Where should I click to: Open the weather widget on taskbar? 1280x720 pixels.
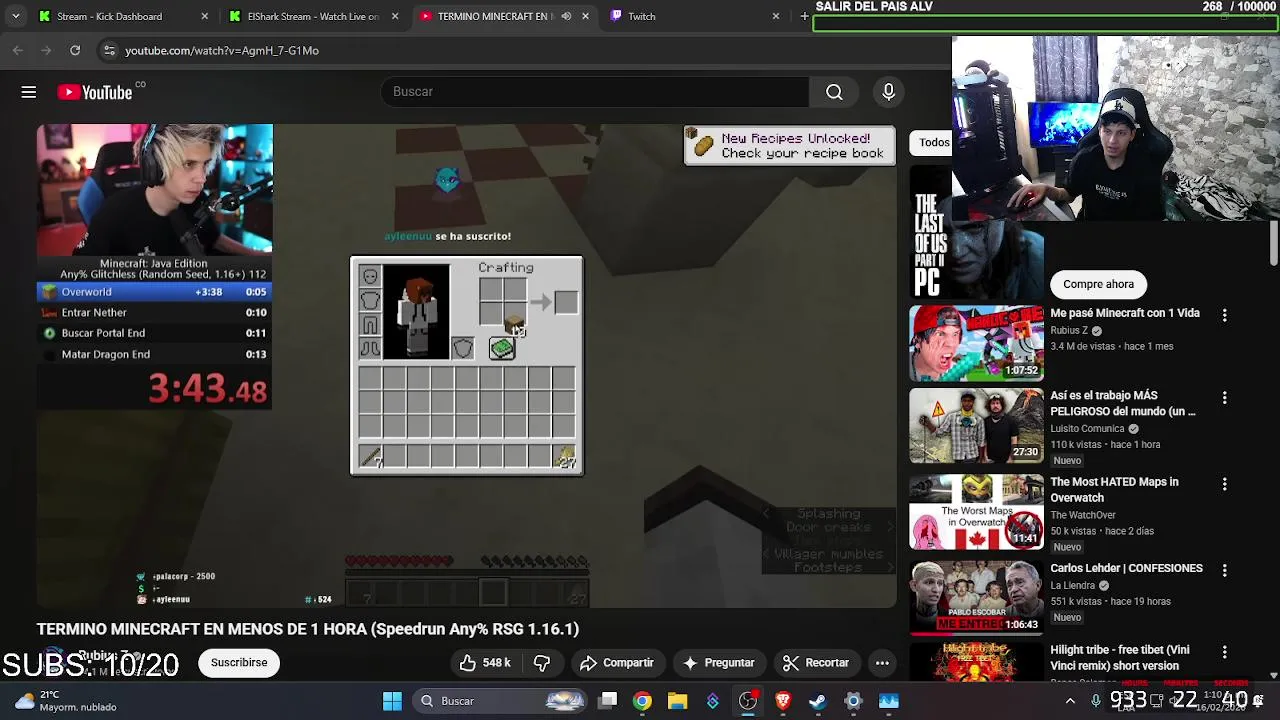66,701
